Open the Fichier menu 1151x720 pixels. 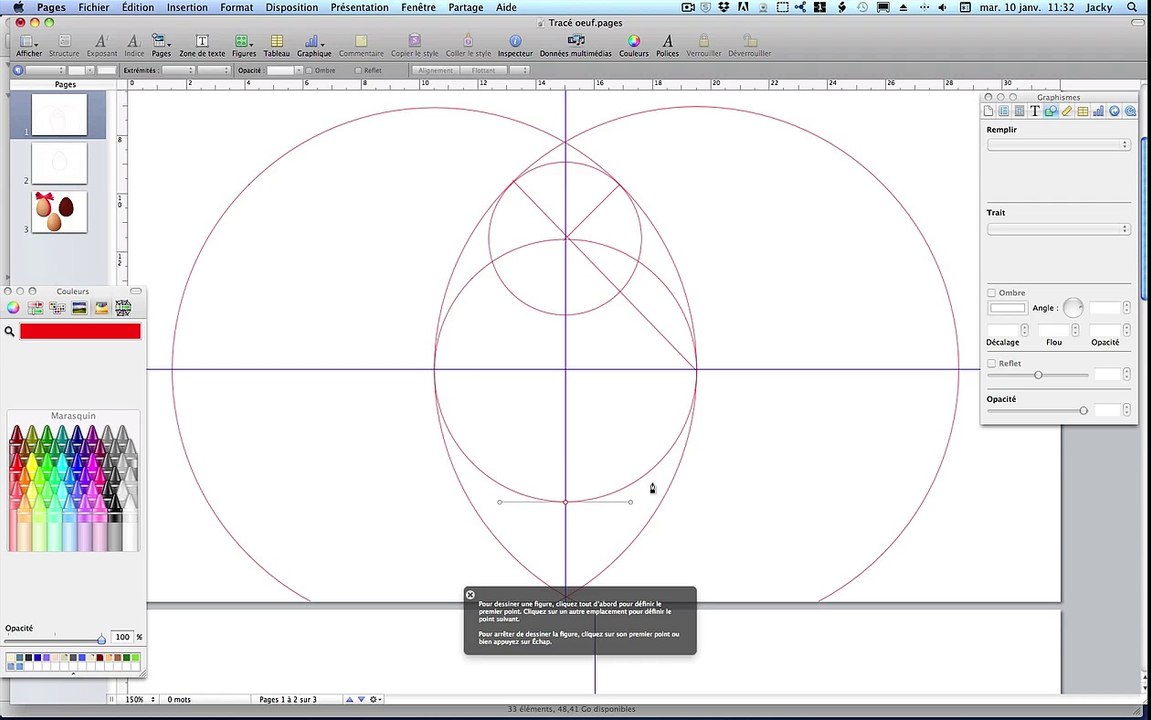click(x=94, y=7)
